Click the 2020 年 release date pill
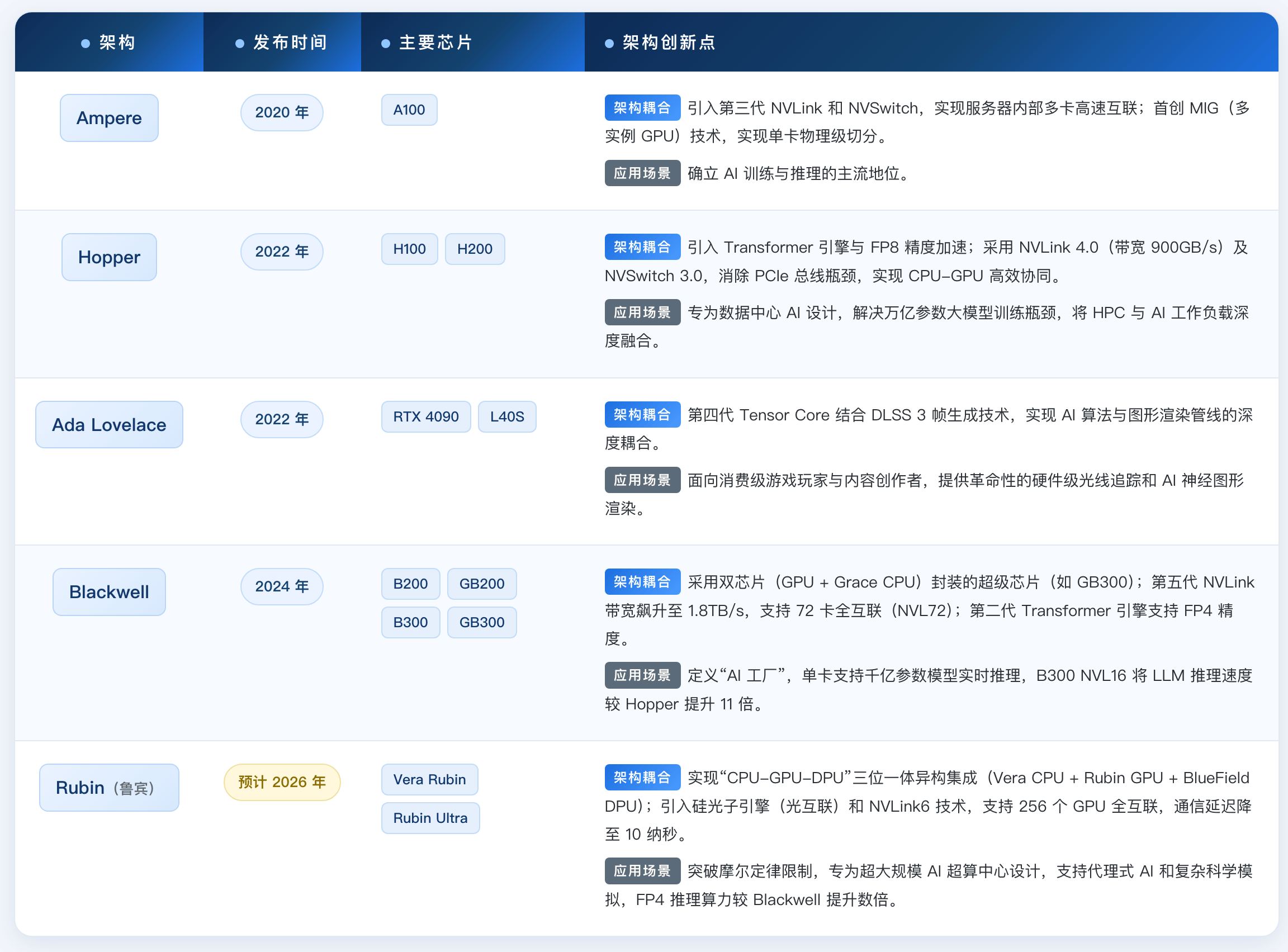 pyautogui.click(x=282, y=112)
